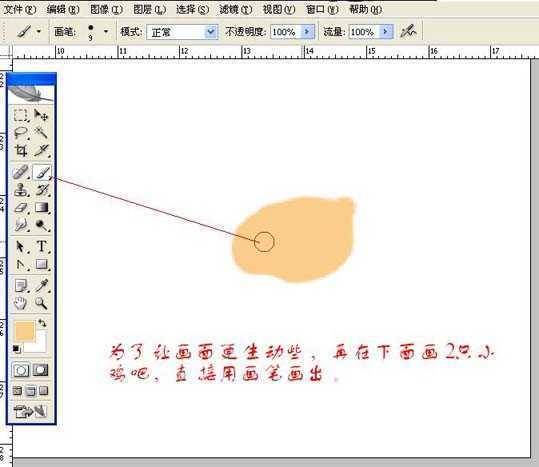539x467 pixels.
Task: Click the white background color swatch
Action: point(40,345)
